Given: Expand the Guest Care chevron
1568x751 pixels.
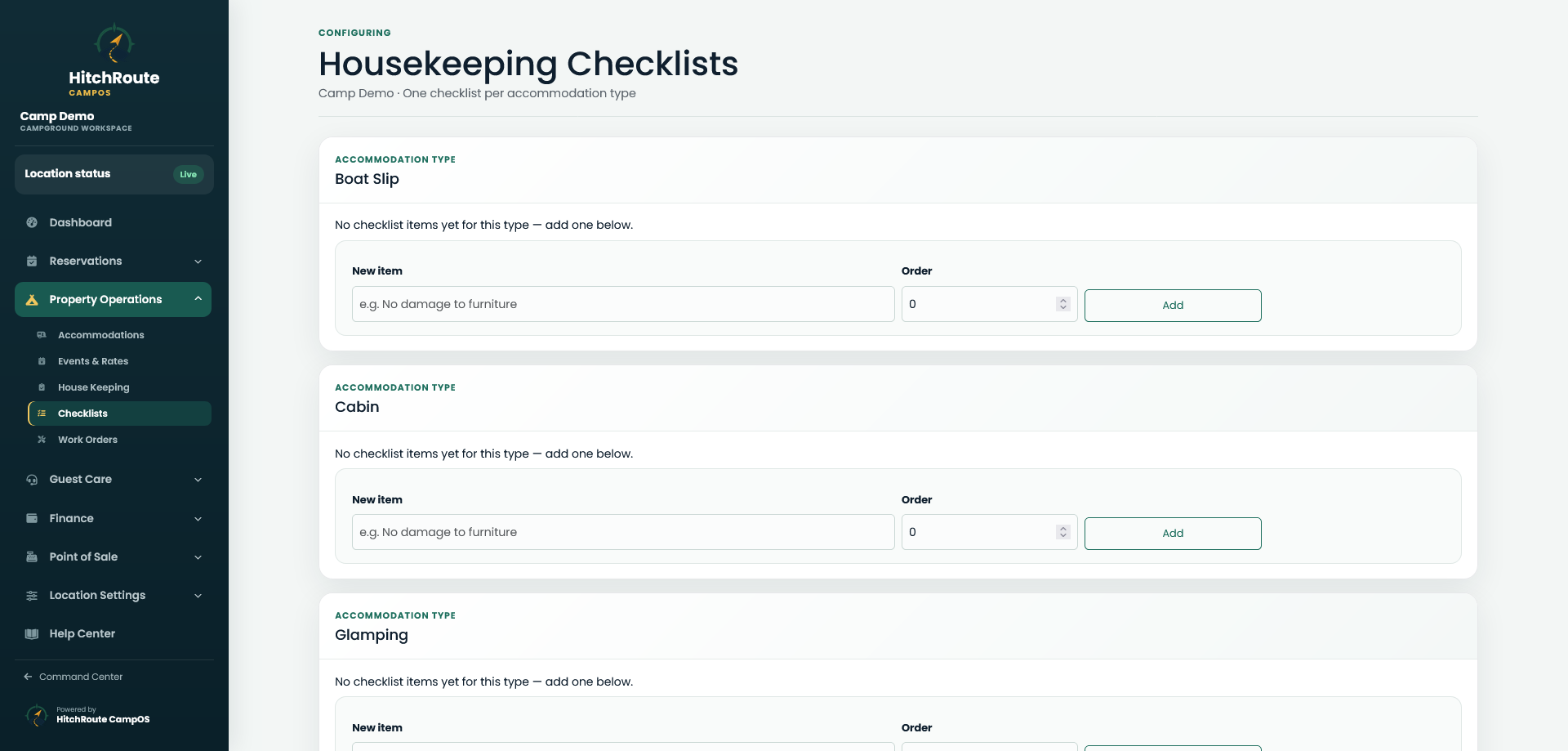Looking at the screenshot, I should coord(198,480).
